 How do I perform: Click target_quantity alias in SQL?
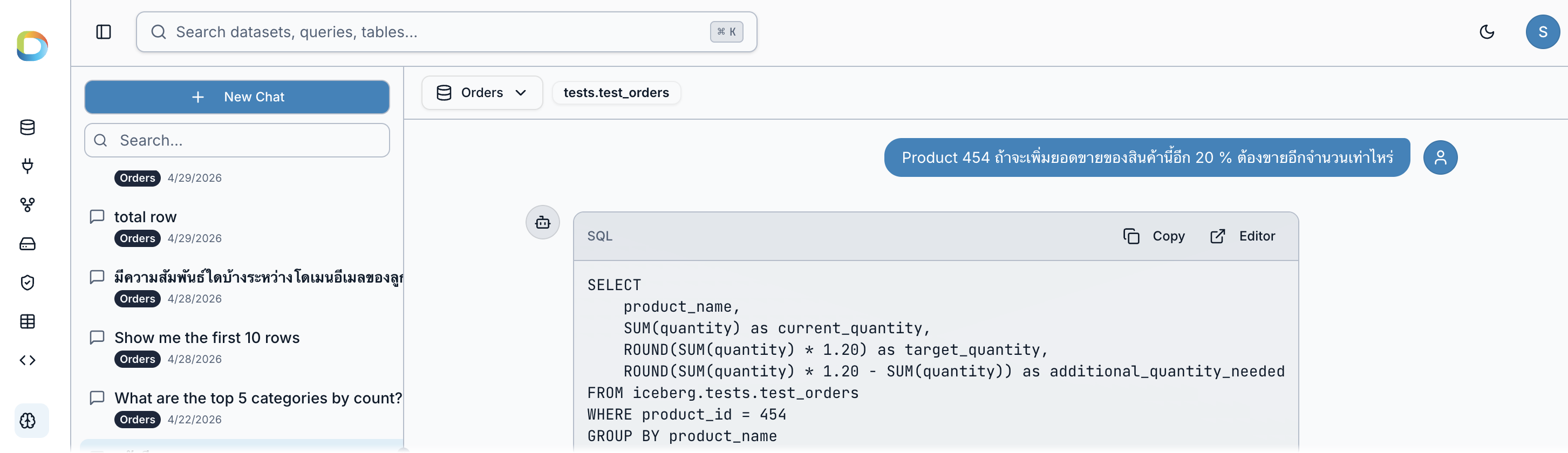[x=972, y=349]
